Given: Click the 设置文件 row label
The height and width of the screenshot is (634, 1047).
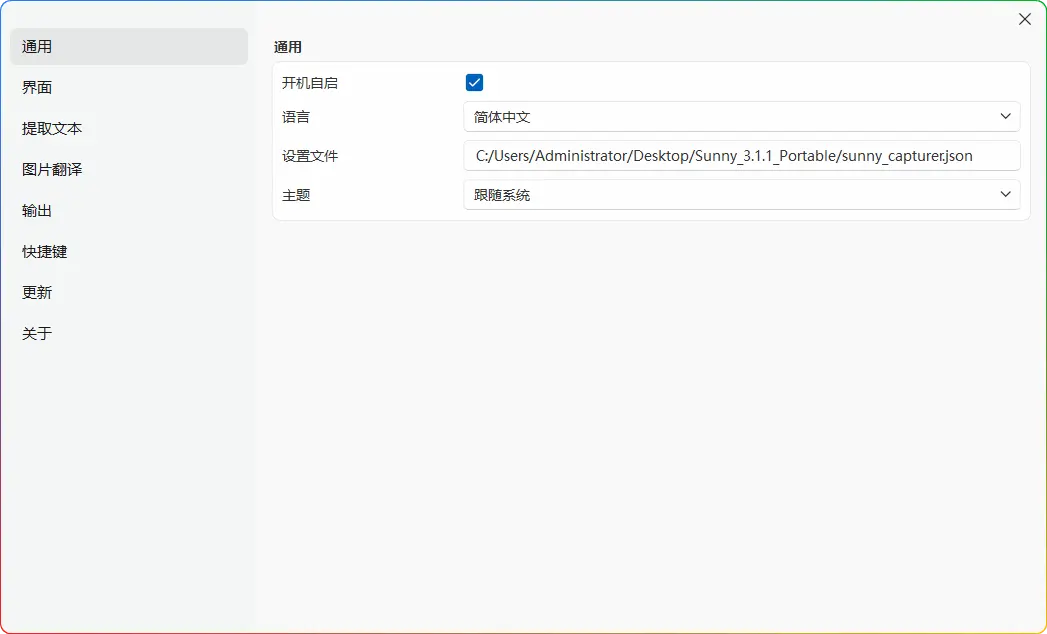Looking at the screenshot, I should [310, 156].
